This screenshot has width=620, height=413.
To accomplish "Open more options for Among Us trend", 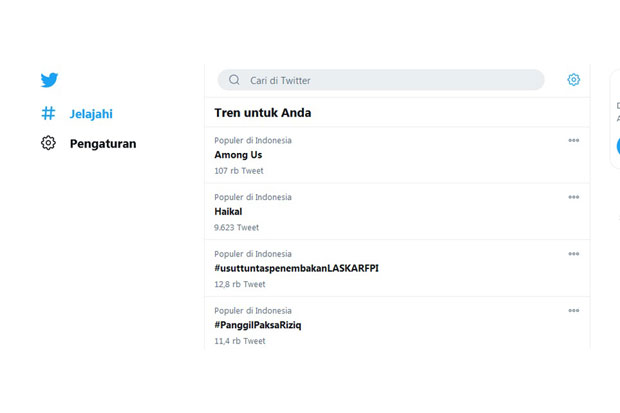I will [573, 140].
